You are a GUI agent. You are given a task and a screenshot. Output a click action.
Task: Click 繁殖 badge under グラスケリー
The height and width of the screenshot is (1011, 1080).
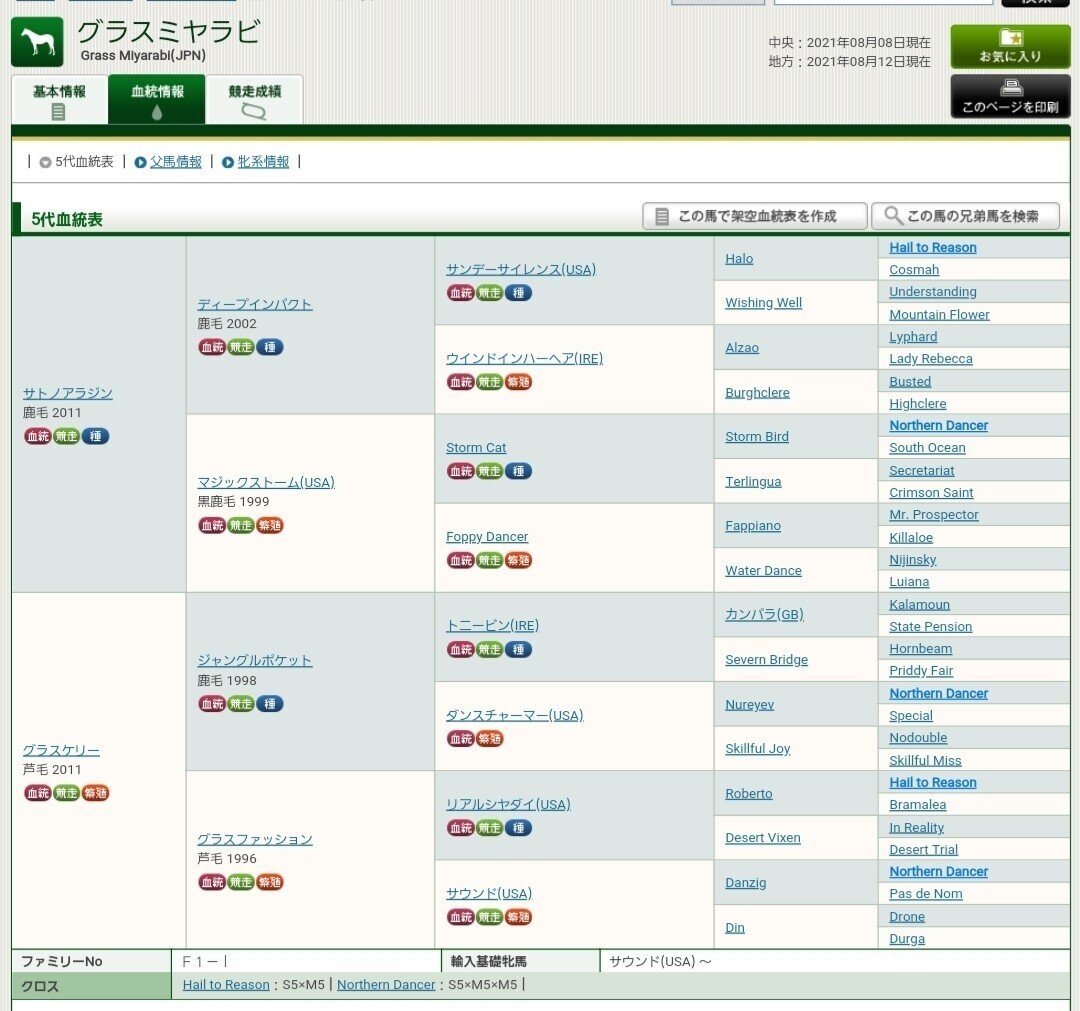click(x=95, y=793)
